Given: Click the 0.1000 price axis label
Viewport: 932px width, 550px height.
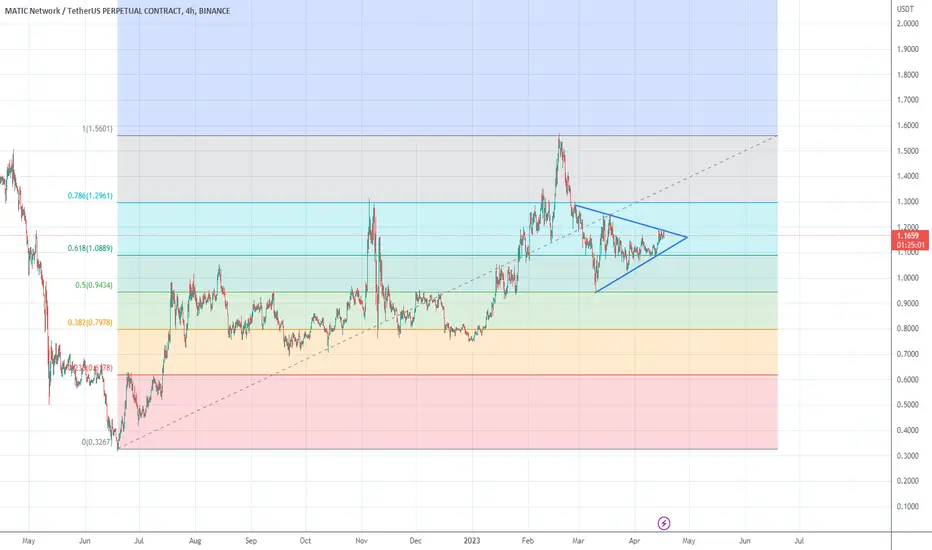Looking at the screenshot, I should click(908, 506).
